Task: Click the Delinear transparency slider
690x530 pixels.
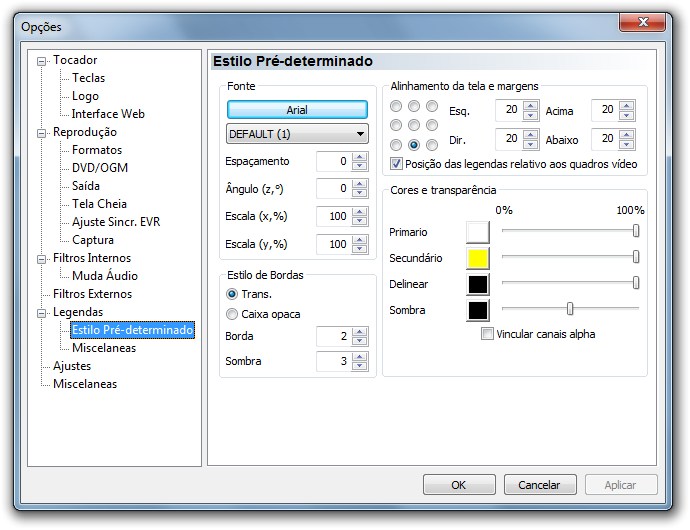Action: pyautogui.click(x=570, y=283)
